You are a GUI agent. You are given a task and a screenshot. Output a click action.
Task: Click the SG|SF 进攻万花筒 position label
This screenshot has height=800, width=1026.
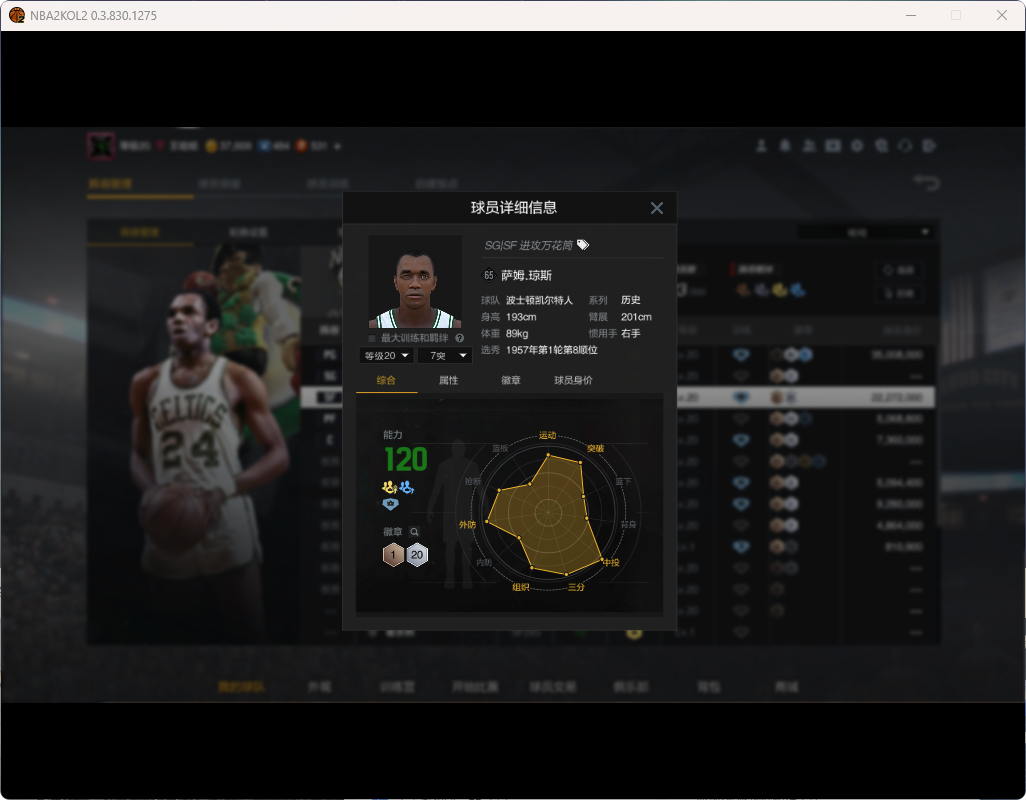pos(528,245)
